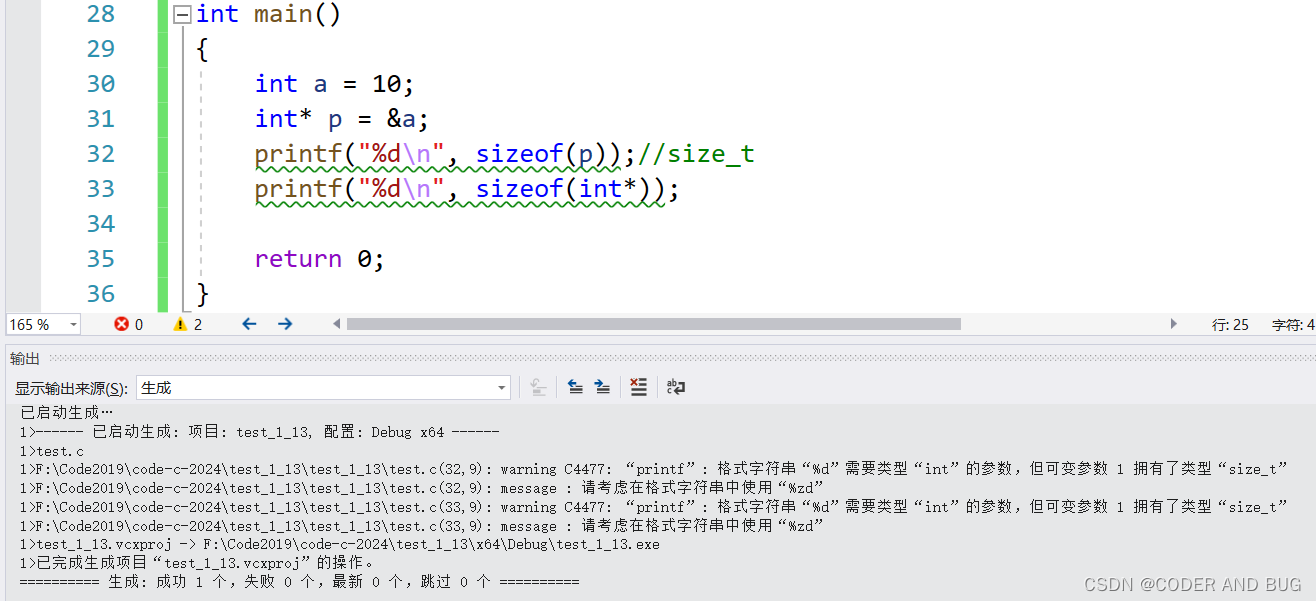Click the 生成: 成功 1 个 summary line
Viewport: 1316px width, 601px height.
coord(299,581)
